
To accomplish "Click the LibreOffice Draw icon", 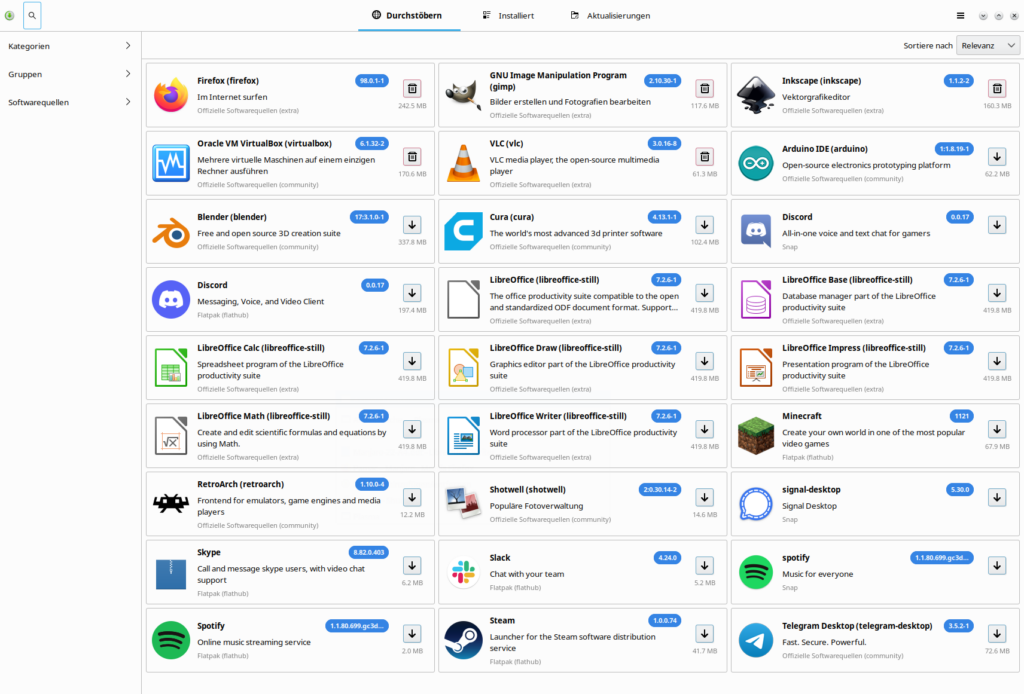I will [463, 368].
